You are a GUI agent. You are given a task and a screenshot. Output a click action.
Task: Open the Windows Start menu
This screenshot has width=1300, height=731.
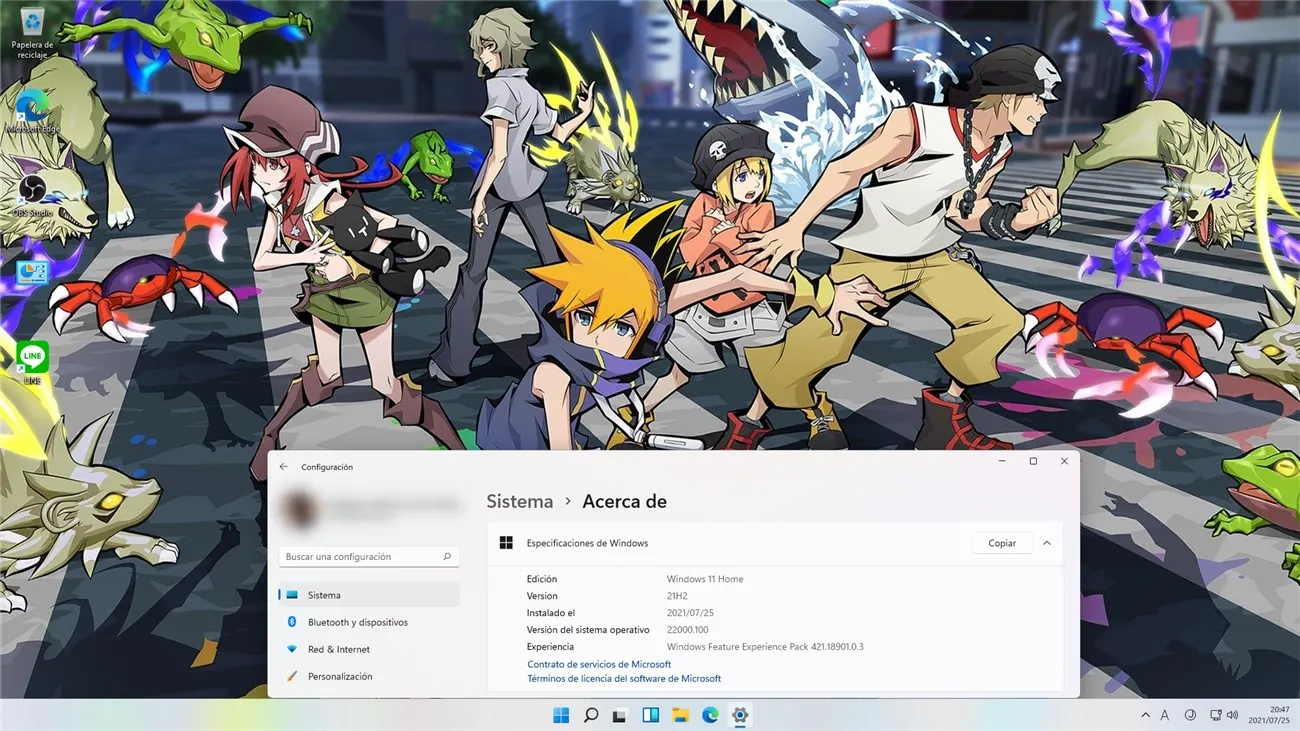pyautogui.click(x=561, y=715)
